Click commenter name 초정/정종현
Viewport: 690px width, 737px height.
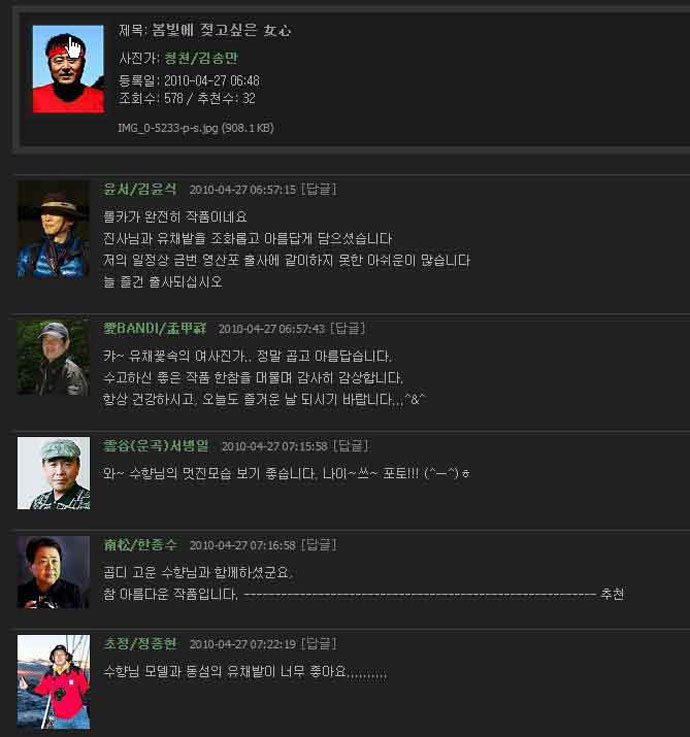click(140, 643)
